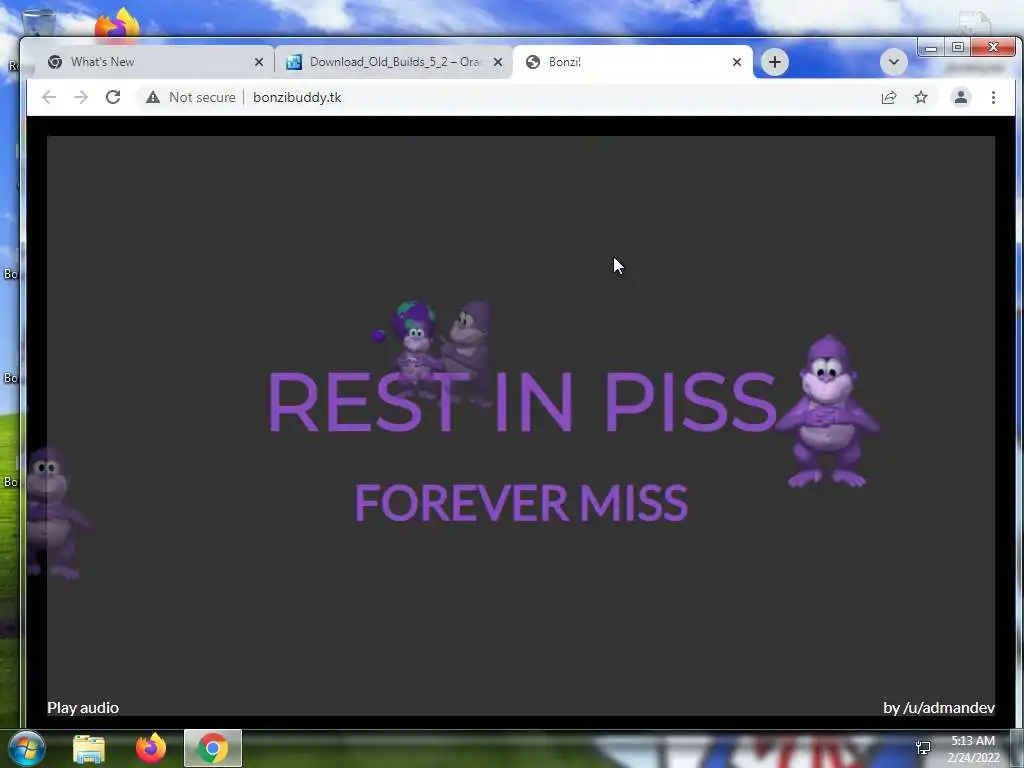Reload the bonzibuddy.tk page

113,97
